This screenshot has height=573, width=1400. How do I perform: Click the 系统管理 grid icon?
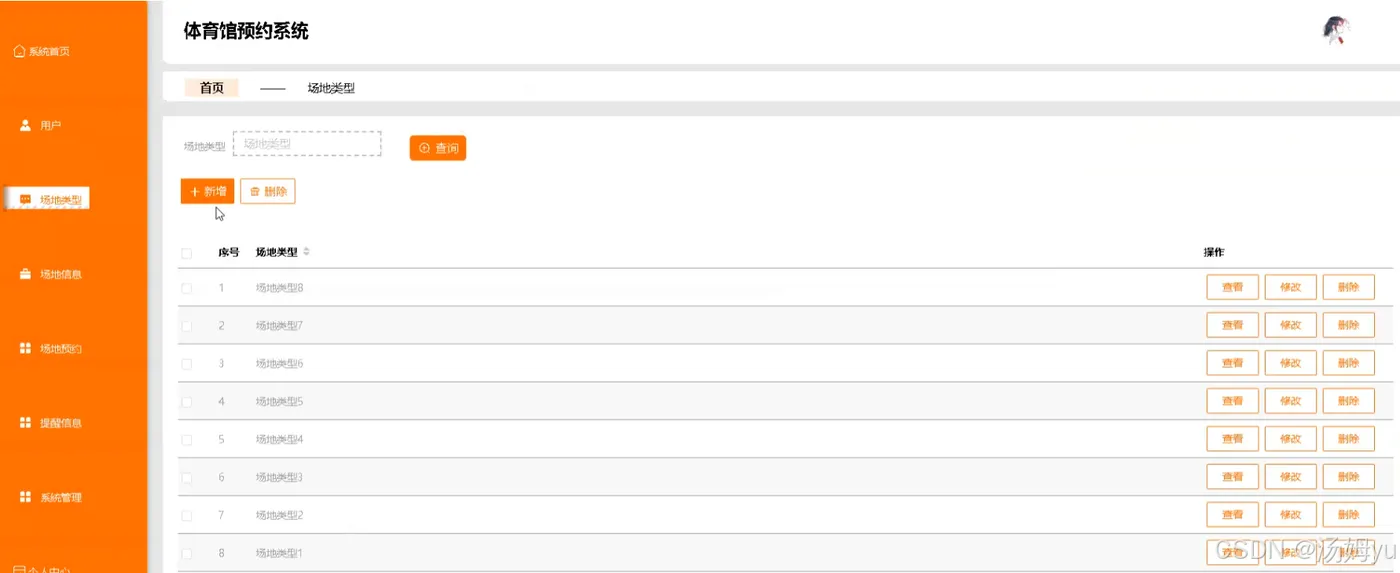(26, 497)
